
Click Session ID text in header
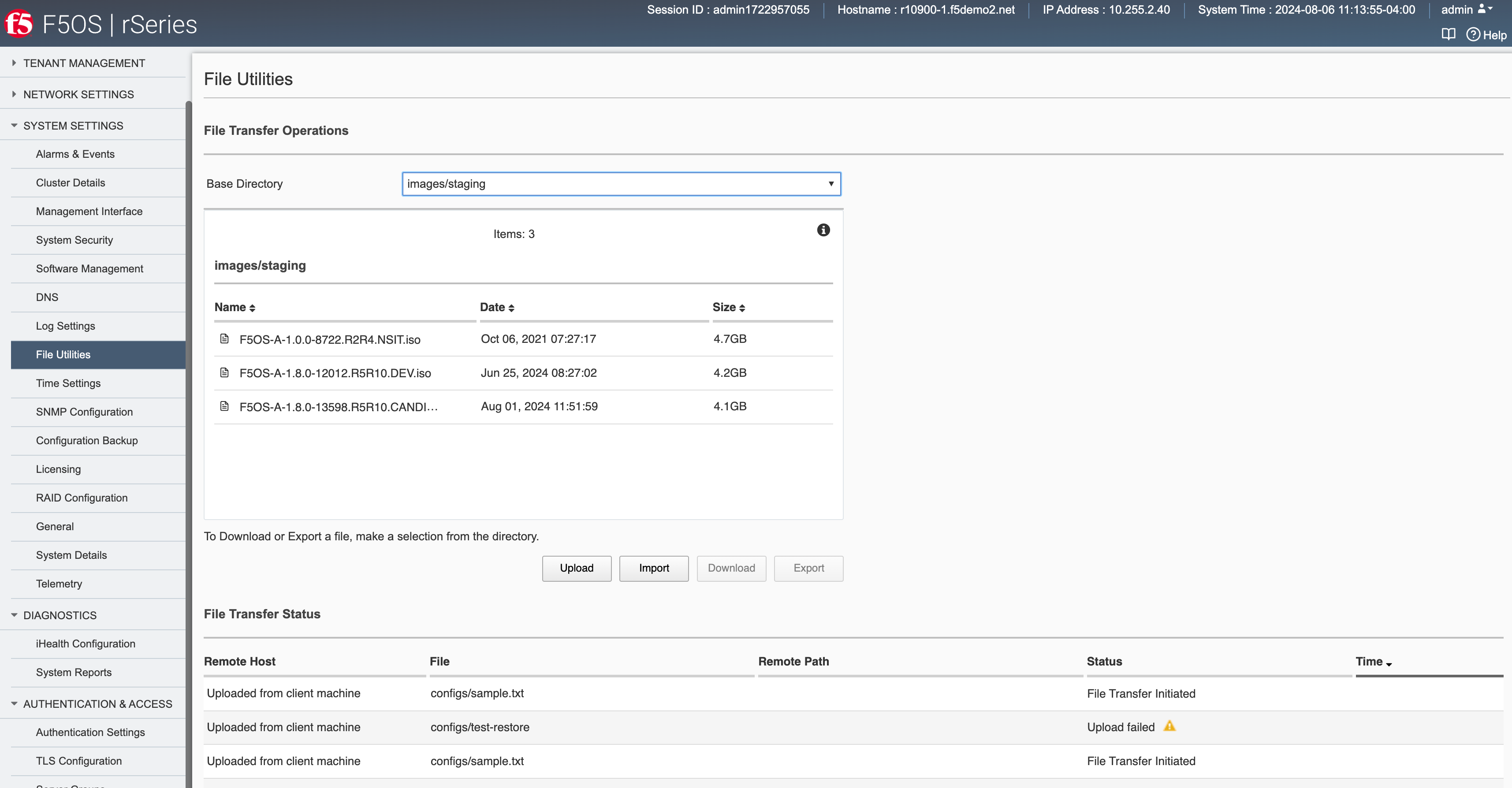point(728,9)
